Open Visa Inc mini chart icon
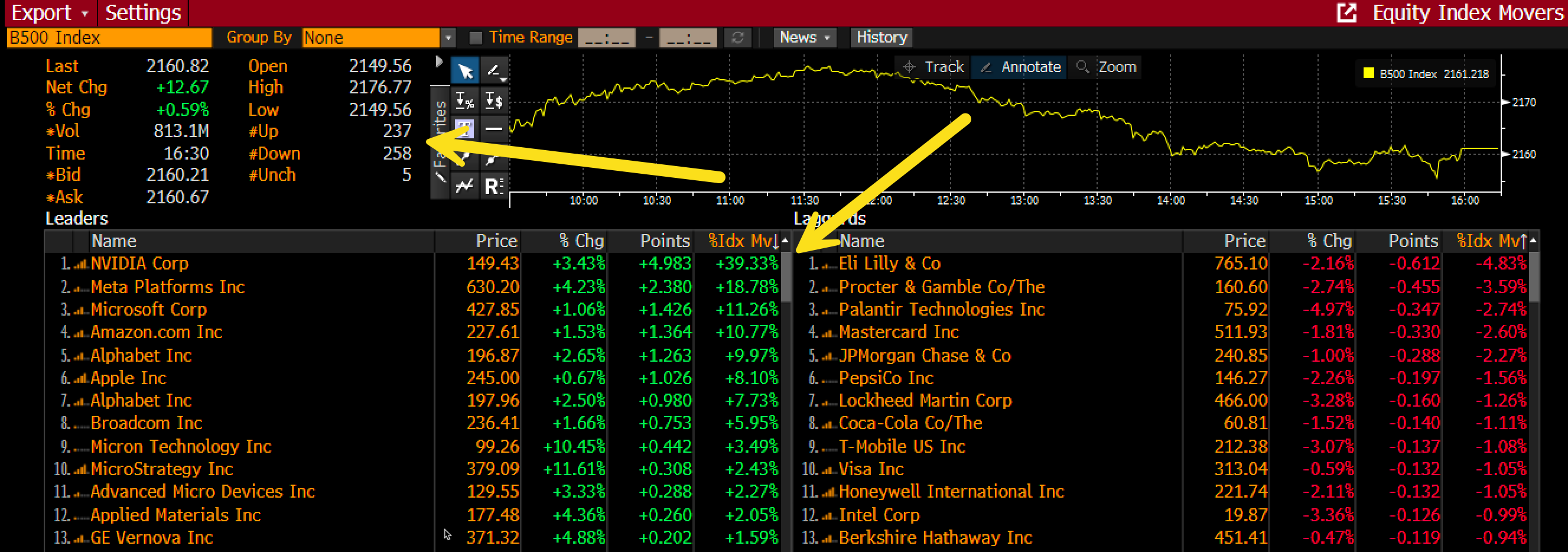Screen dimensions: 1568x552 (828, 470)
